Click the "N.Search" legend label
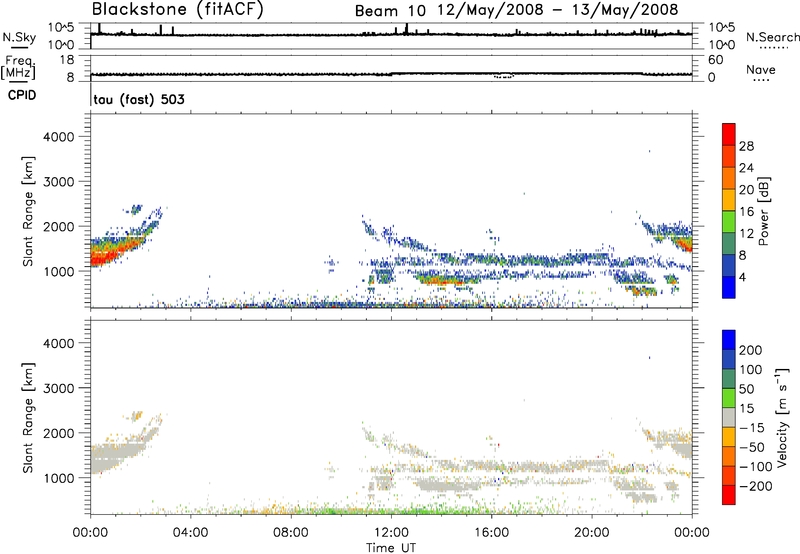Screen dimensions: 800x554 773,37
